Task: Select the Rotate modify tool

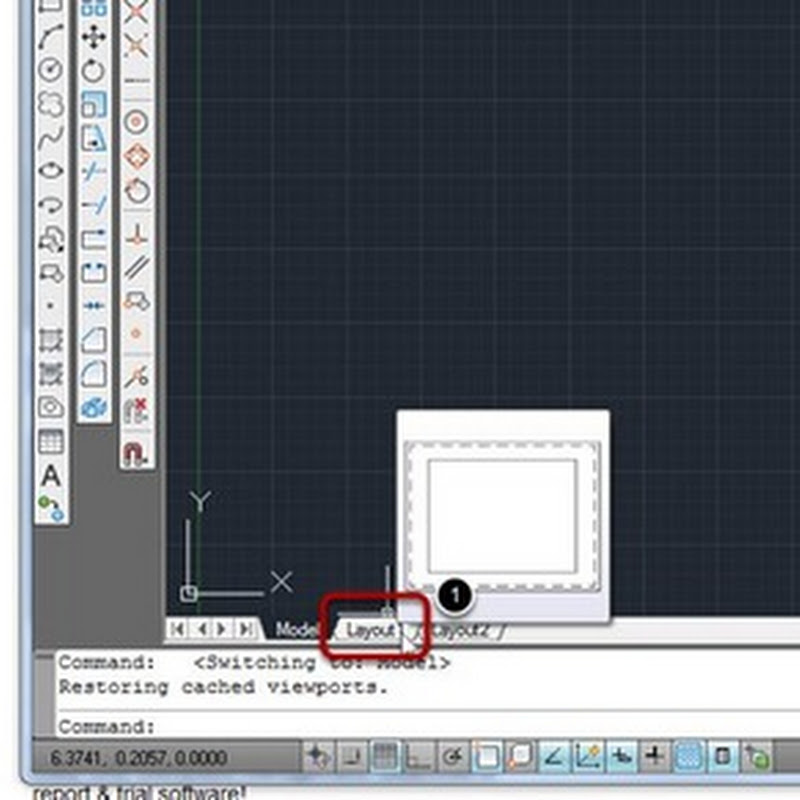Action: [94, 70]
